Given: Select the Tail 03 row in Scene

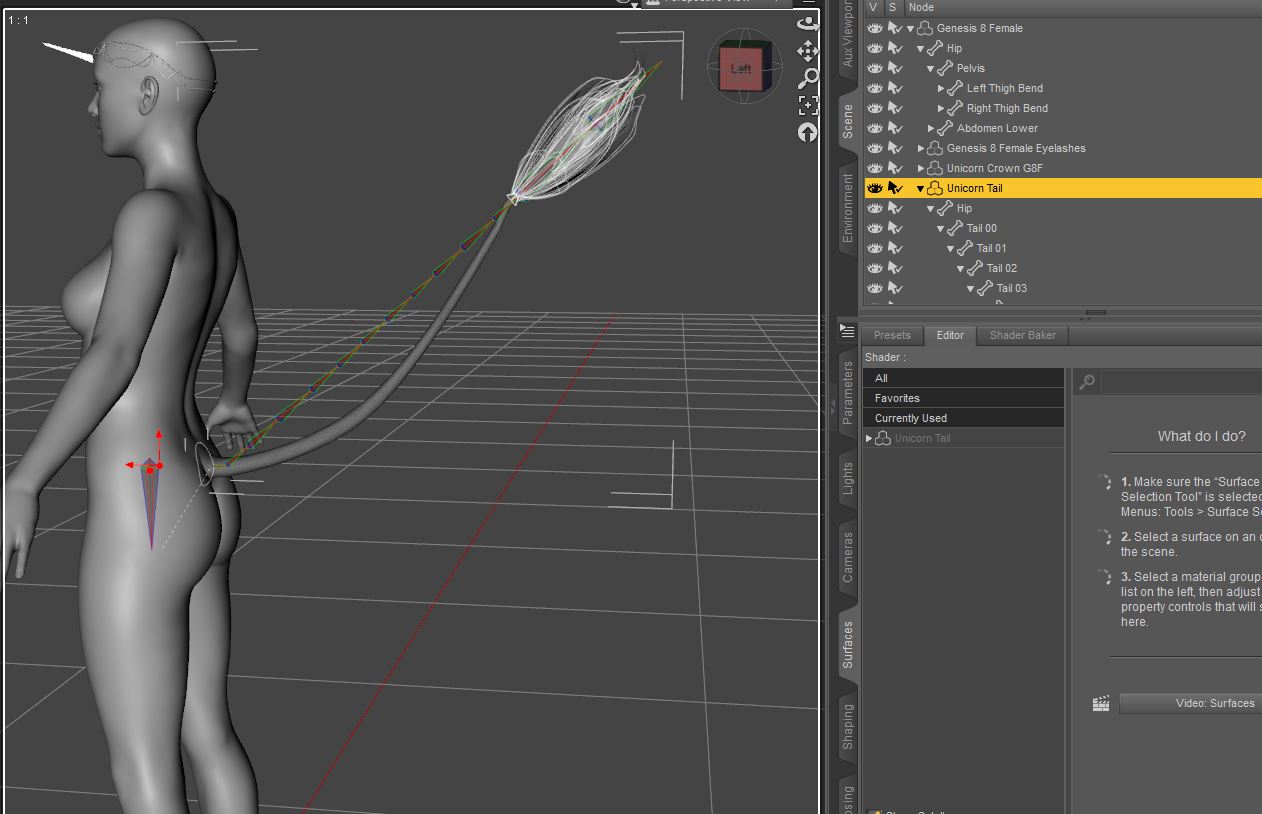Looking at the screenshot, I should (1063, 288).
